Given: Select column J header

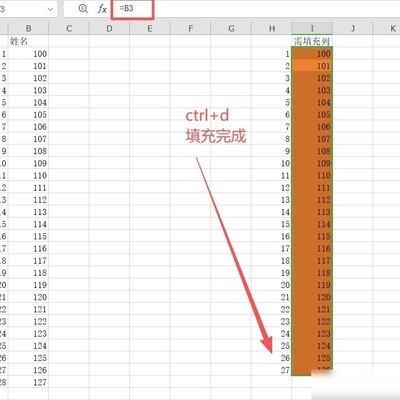Looking at the screenshot, I should tap(353, 29).
